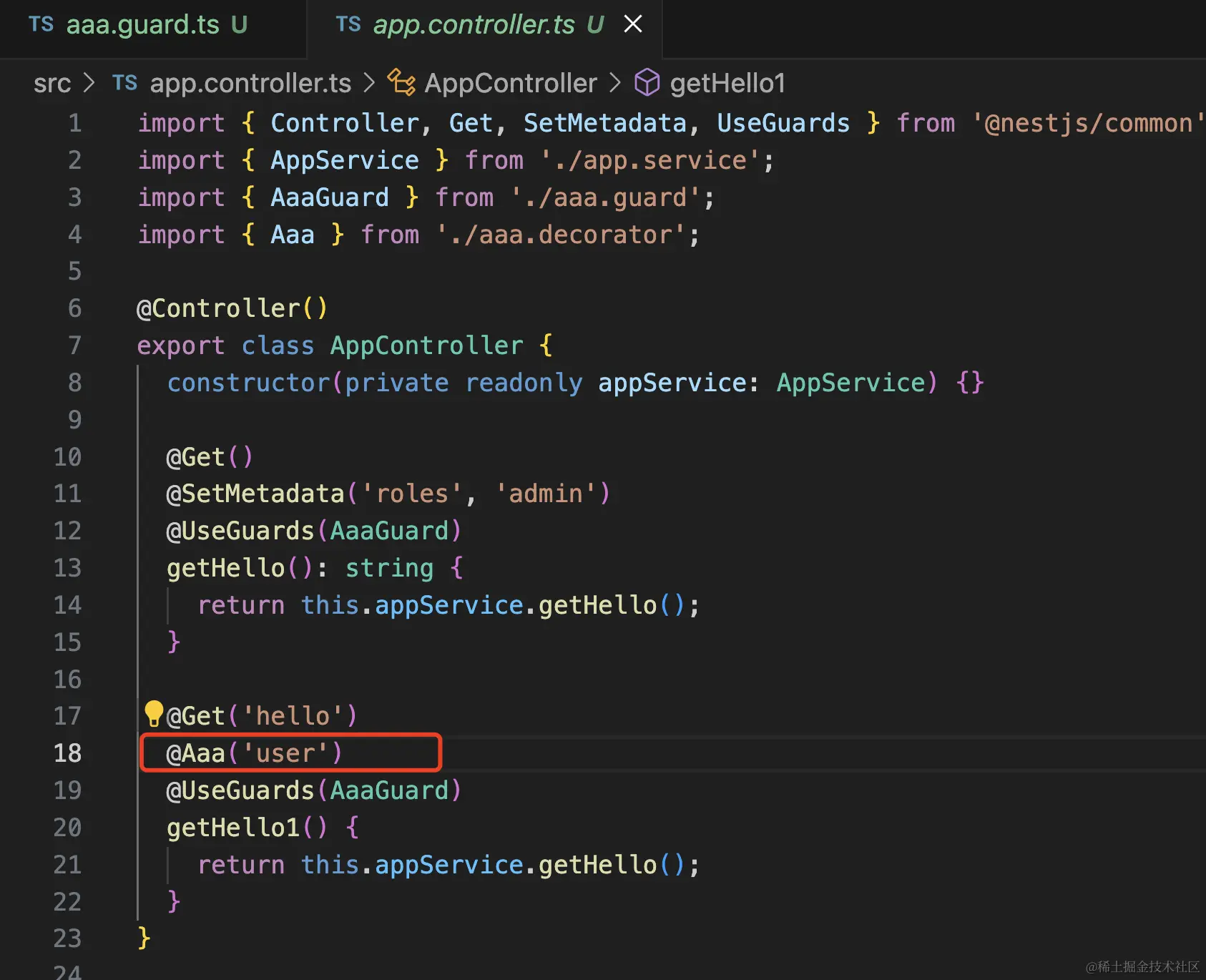1206x980 pixels.
Task: Open the getHello1 breadcrumb
Action: [x=727, y=84]
